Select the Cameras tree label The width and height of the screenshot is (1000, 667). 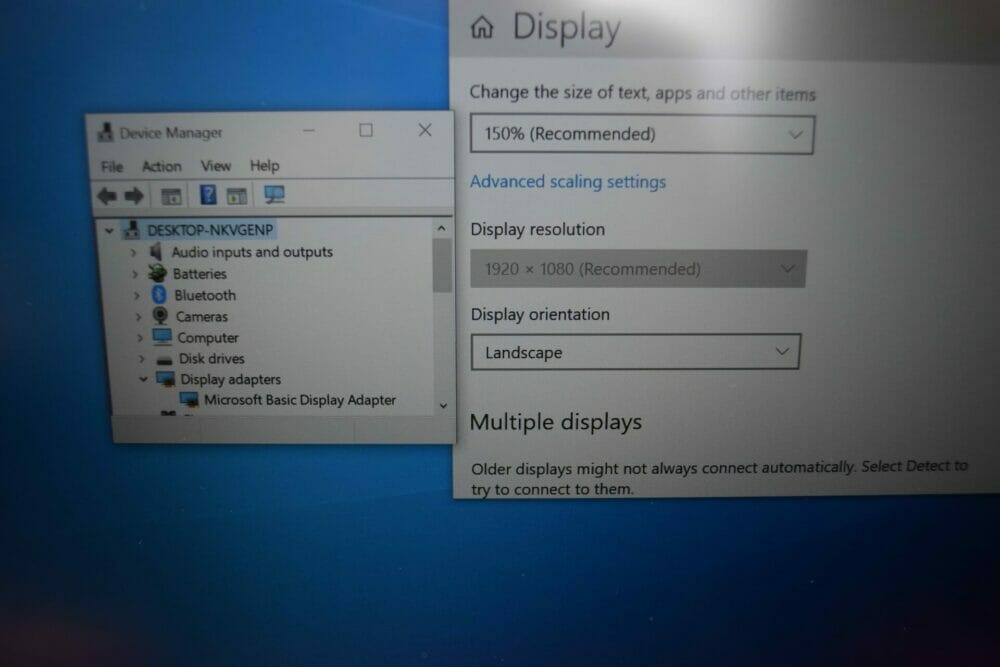202,316
